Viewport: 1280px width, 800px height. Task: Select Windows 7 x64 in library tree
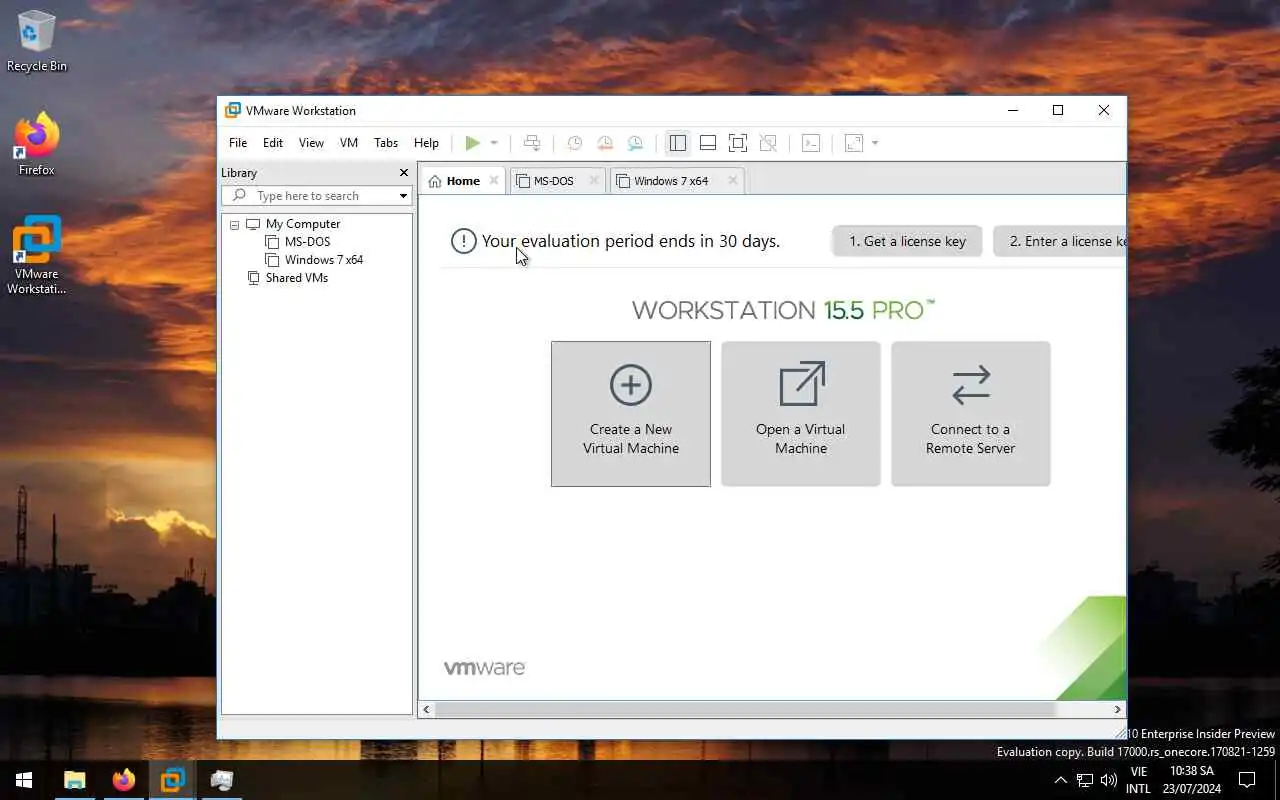point(324,260)
